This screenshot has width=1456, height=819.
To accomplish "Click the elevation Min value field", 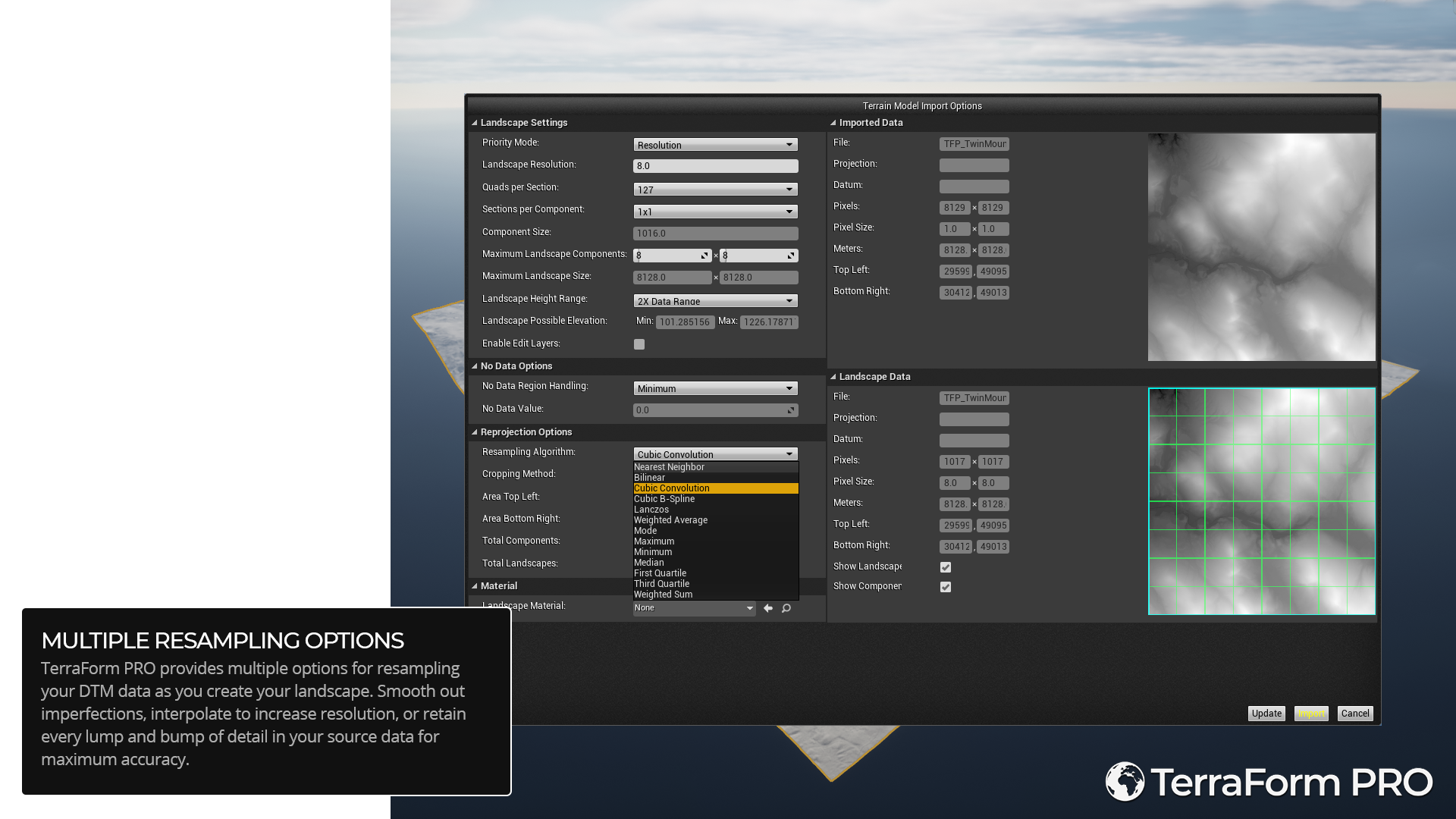I will pos(686,322).
